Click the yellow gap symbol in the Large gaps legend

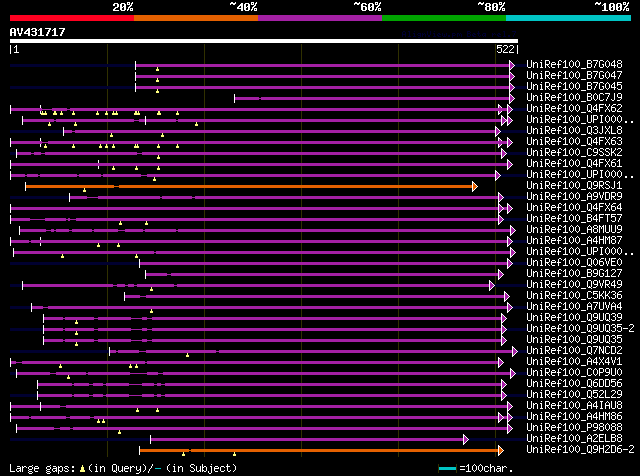tap(82, 469)
